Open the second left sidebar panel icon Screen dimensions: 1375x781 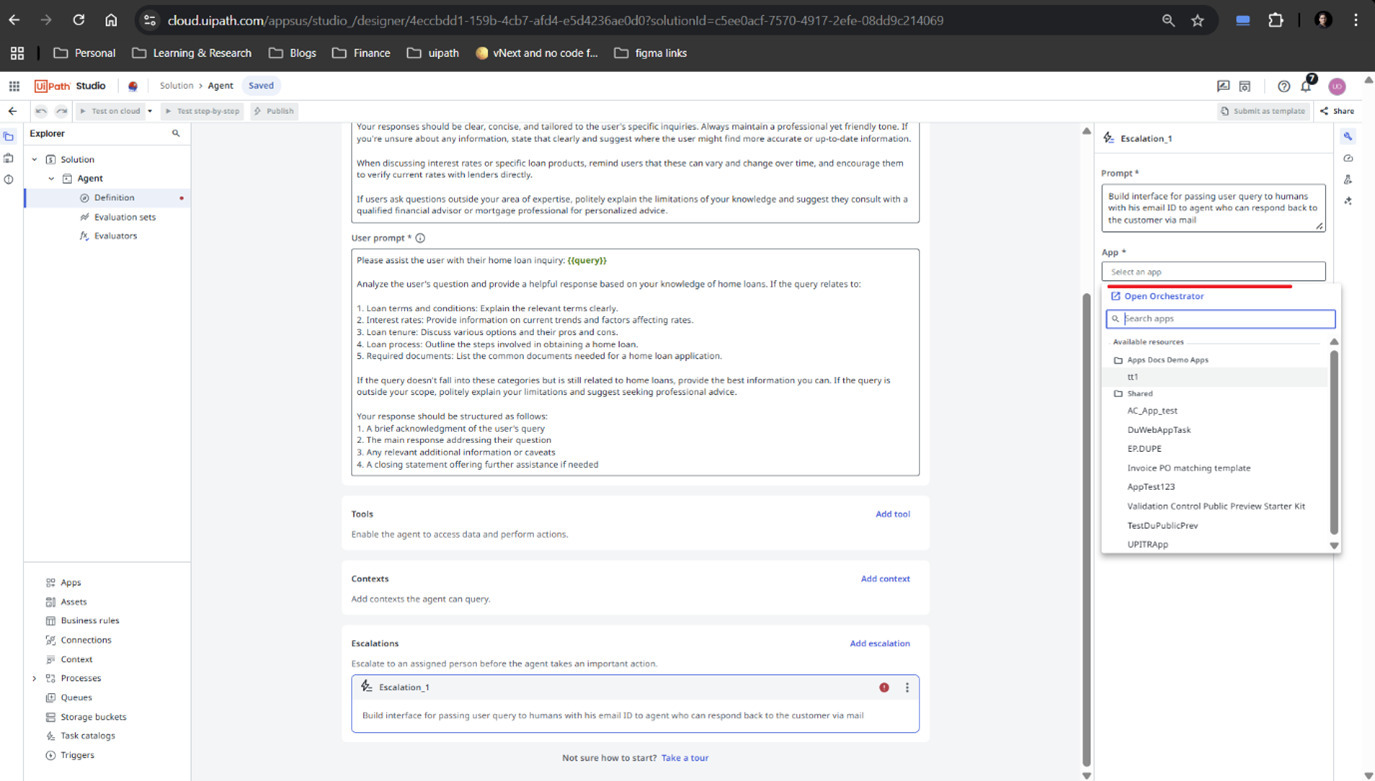(9, 158)
